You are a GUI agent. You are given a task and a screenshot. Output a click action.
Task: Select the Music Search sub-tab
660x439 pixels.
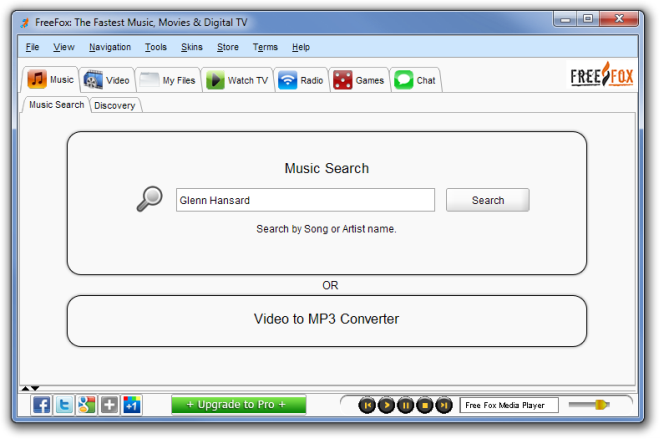click(56, 105)
